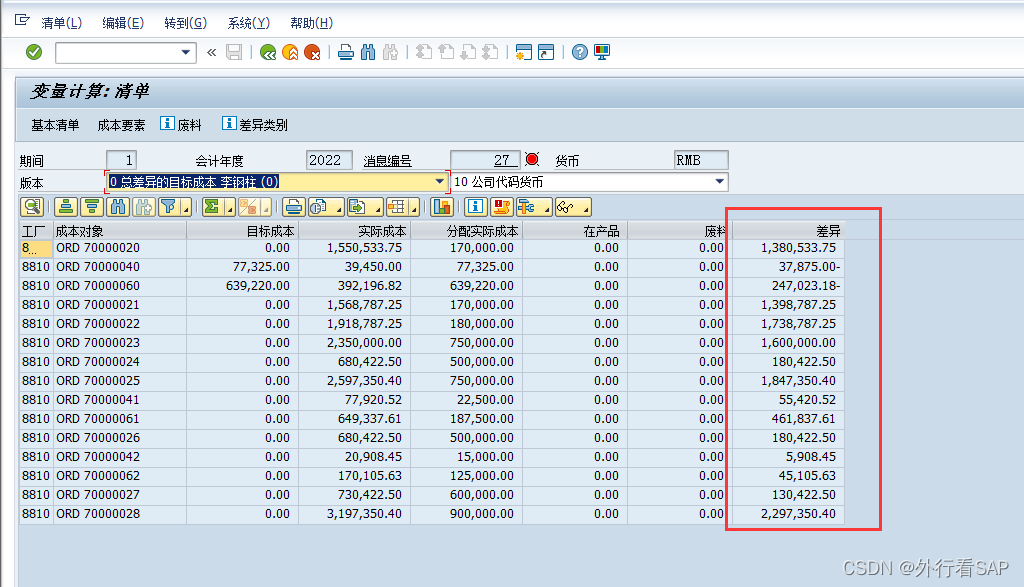1024x587 pixels.
Task: Click the glasses display icon in ALV toolbar
Action: click(566, 207)
